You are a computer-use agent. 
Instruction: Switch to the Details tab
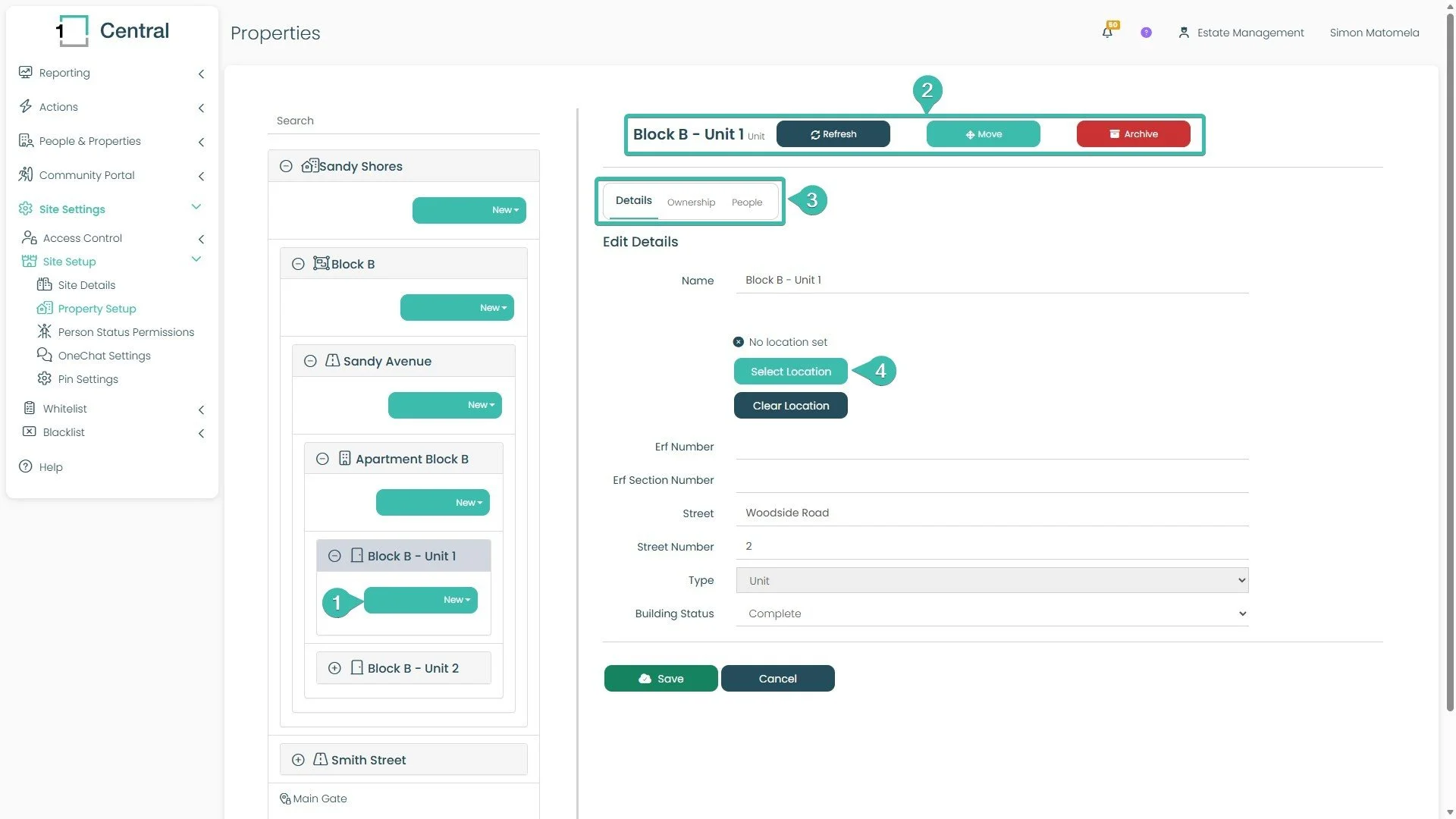(633, 200)
